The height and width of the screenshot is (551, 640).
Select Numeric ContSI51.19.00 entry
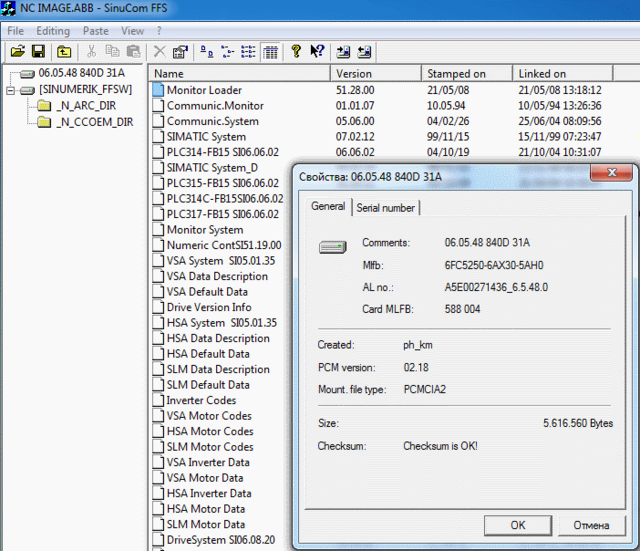click(x=224, y=245)
